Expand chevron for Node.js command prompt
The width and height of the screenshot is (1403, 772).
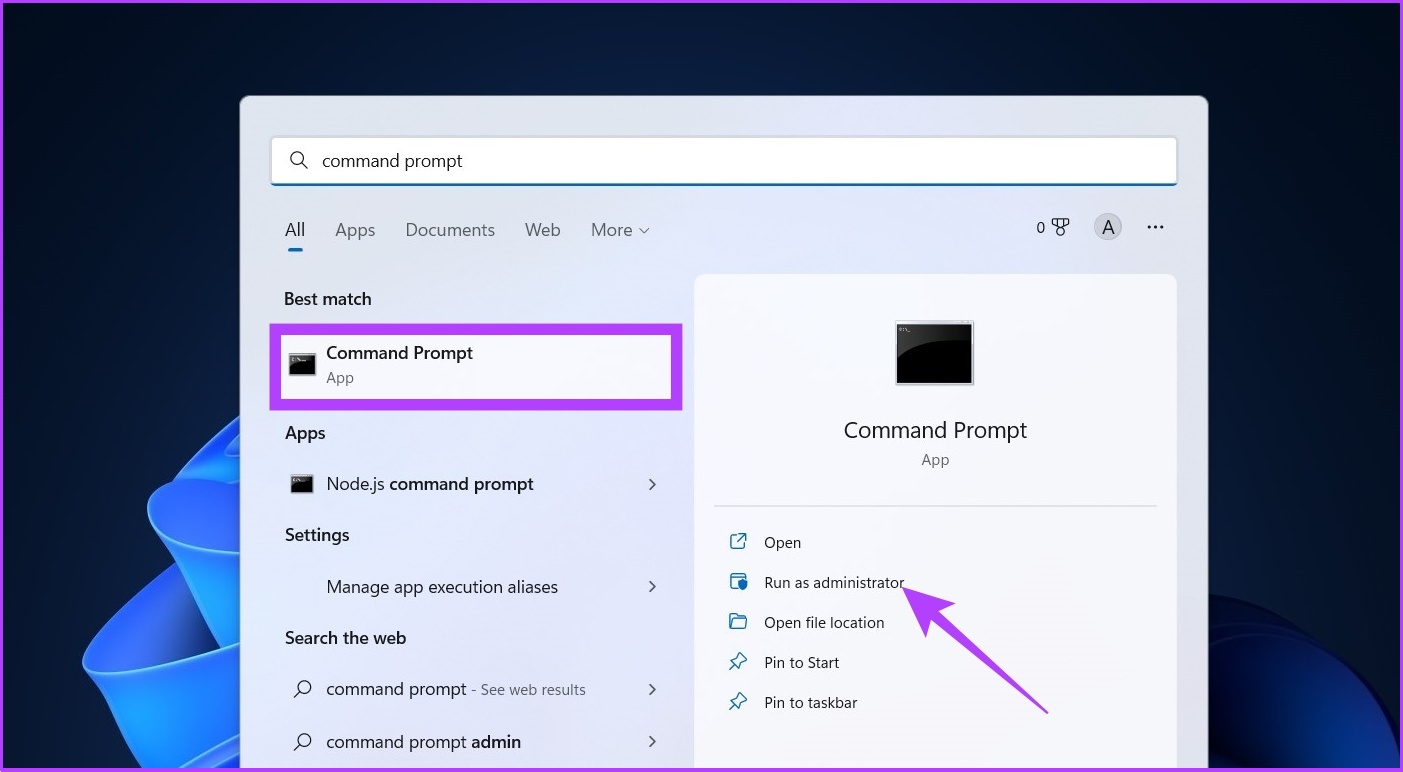pos(652,484)
